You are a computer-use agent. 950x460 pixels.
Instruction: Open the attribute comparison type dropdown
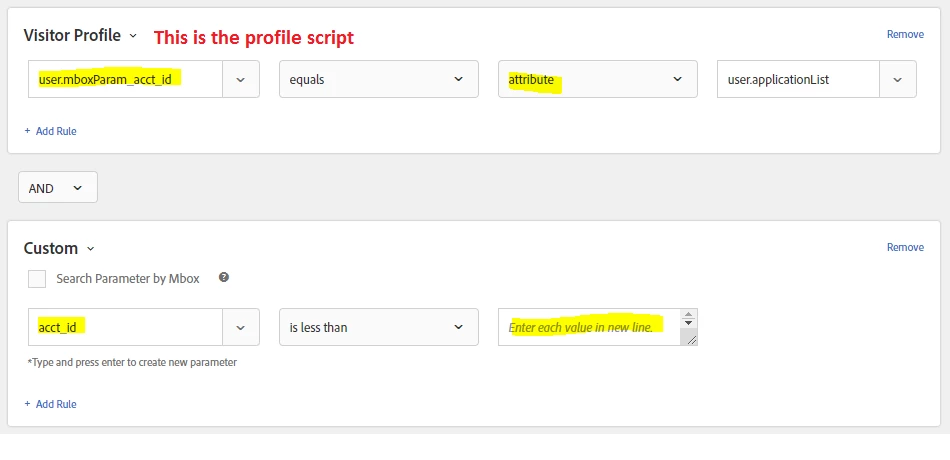(x=597, y=79)
